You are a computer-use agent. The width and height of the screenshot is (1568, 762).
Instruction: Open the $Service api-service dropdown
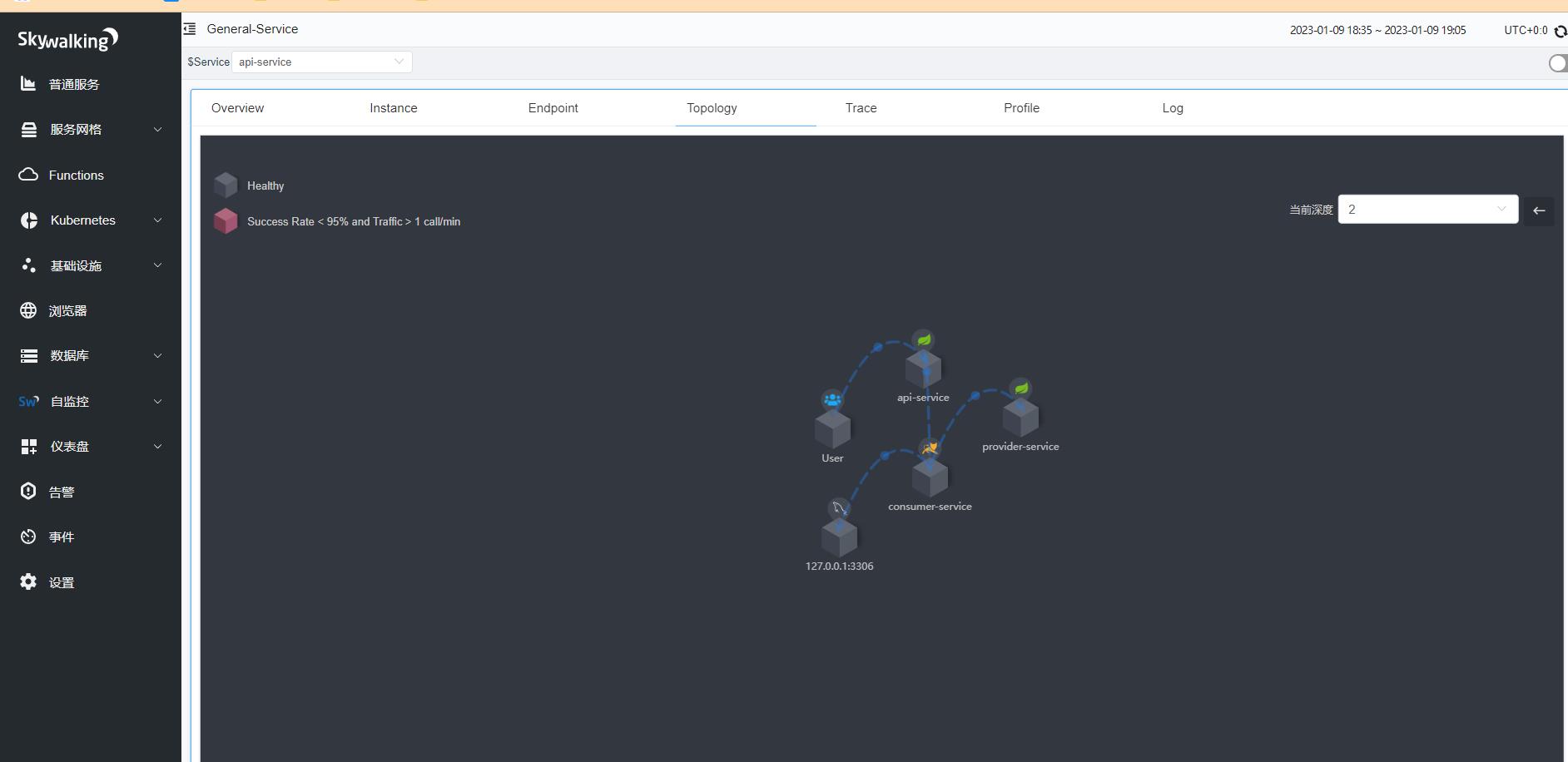321,62
